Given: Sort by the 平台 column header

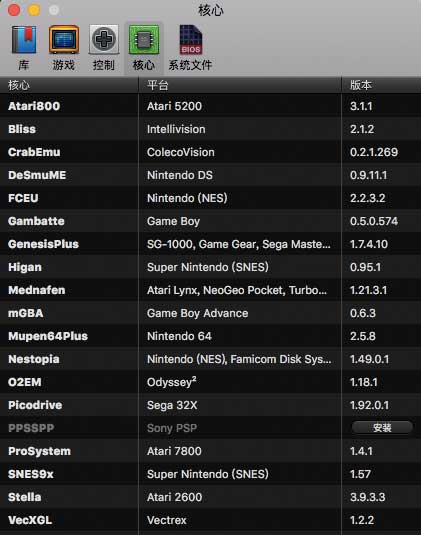Looking at the screenshot, I should (240, 85).
